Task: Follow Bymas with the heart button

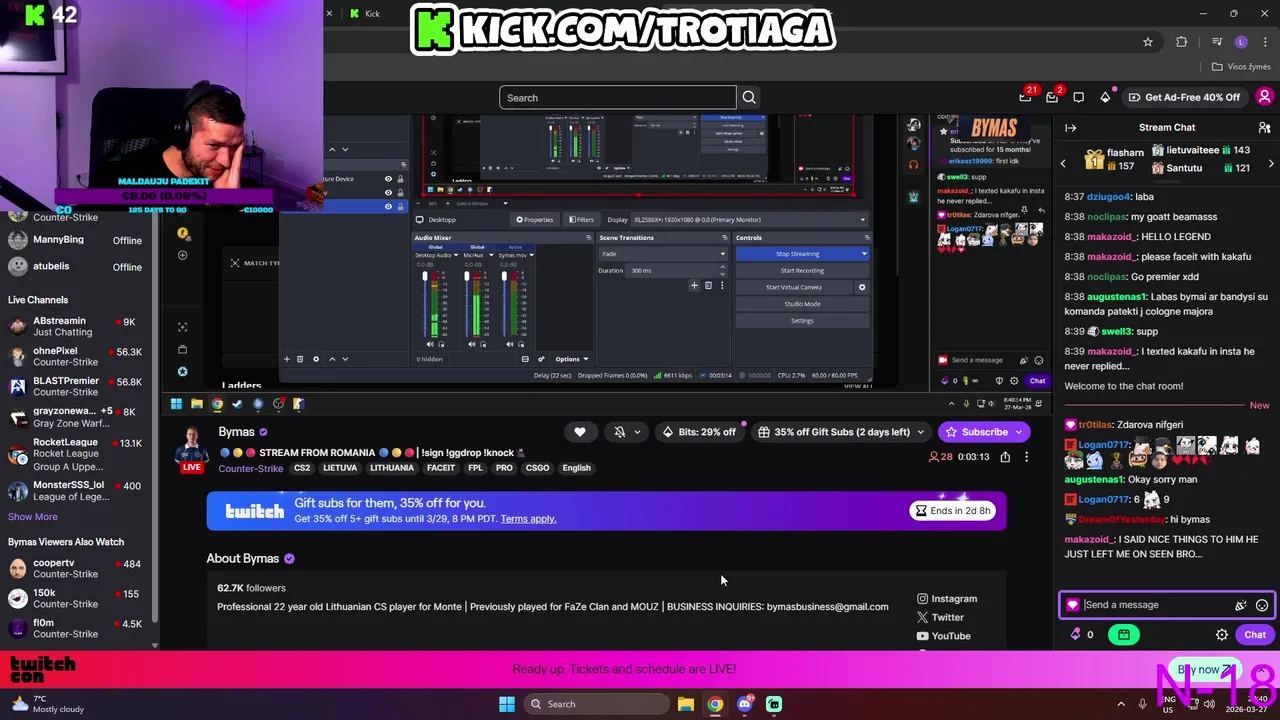Action: [x=580, y=432]
